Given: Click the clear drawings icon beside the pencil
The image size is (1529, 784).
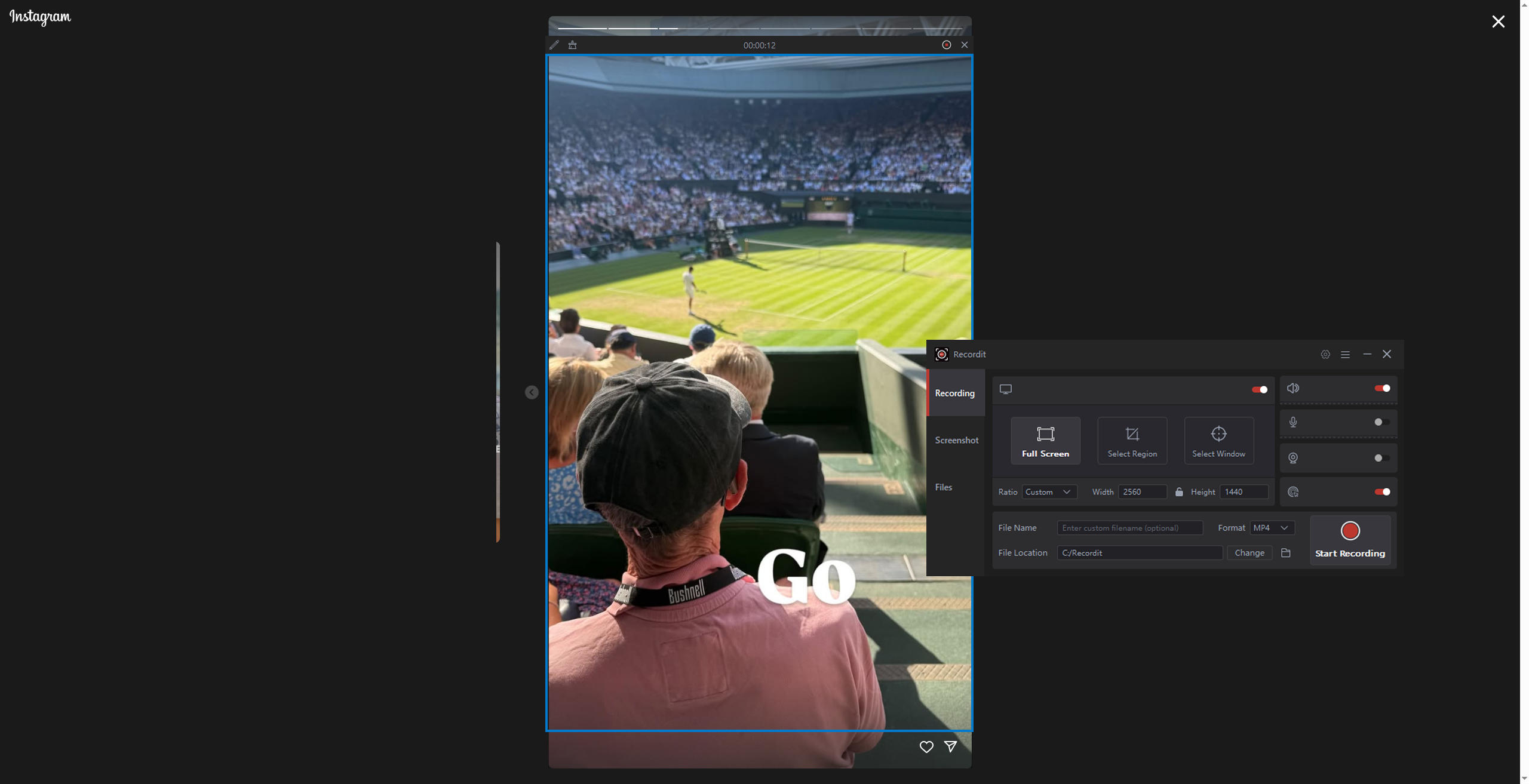Looking at the screenshot, I should coord(572,45).
